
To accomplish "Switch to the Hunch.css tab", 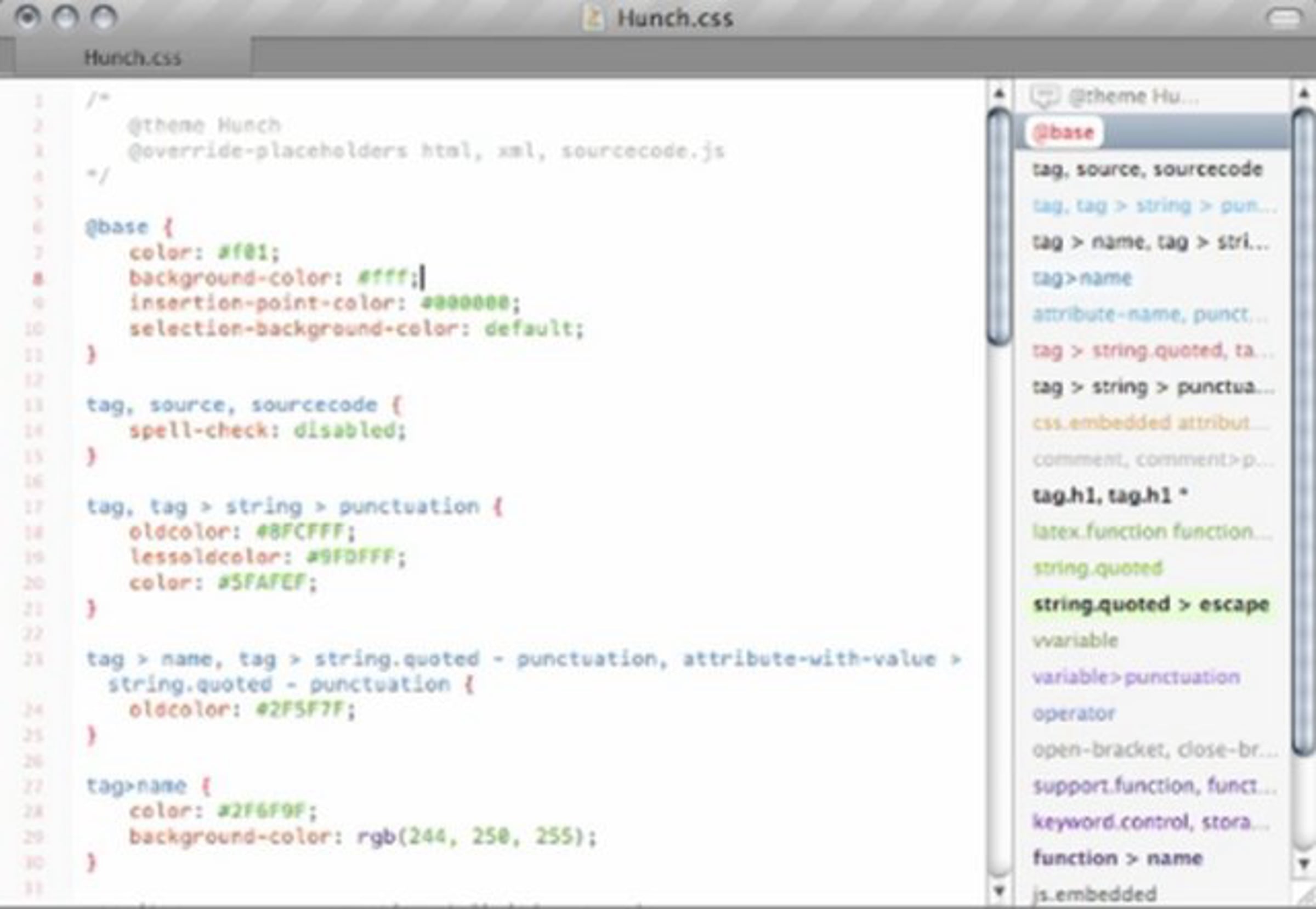I will click(133, 57).
